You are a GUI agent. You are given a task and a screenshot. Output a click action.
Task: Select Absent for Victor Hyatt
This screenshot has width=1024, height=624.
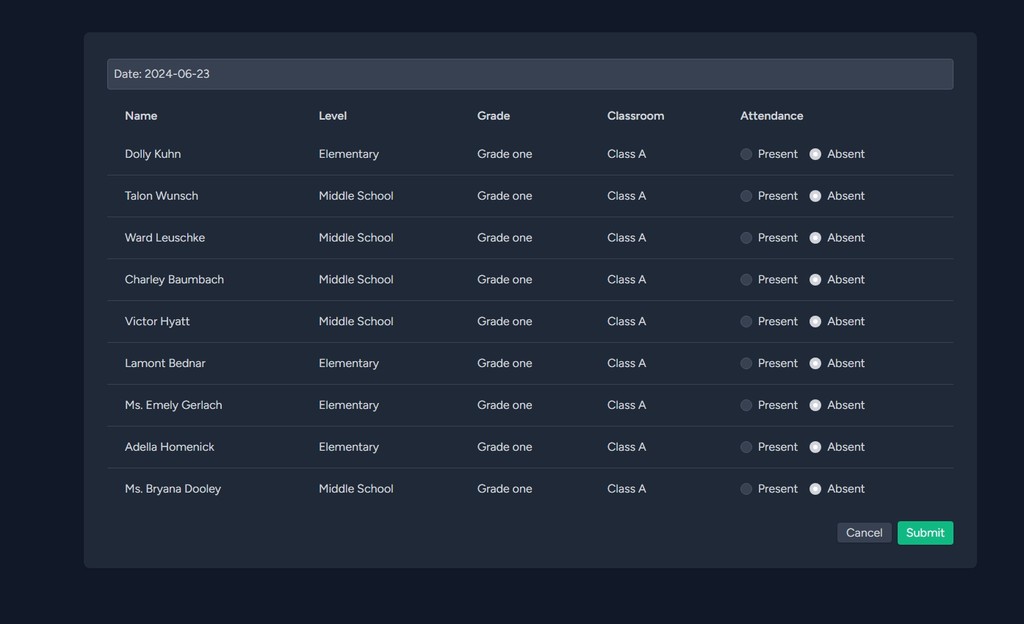[815, 321]
